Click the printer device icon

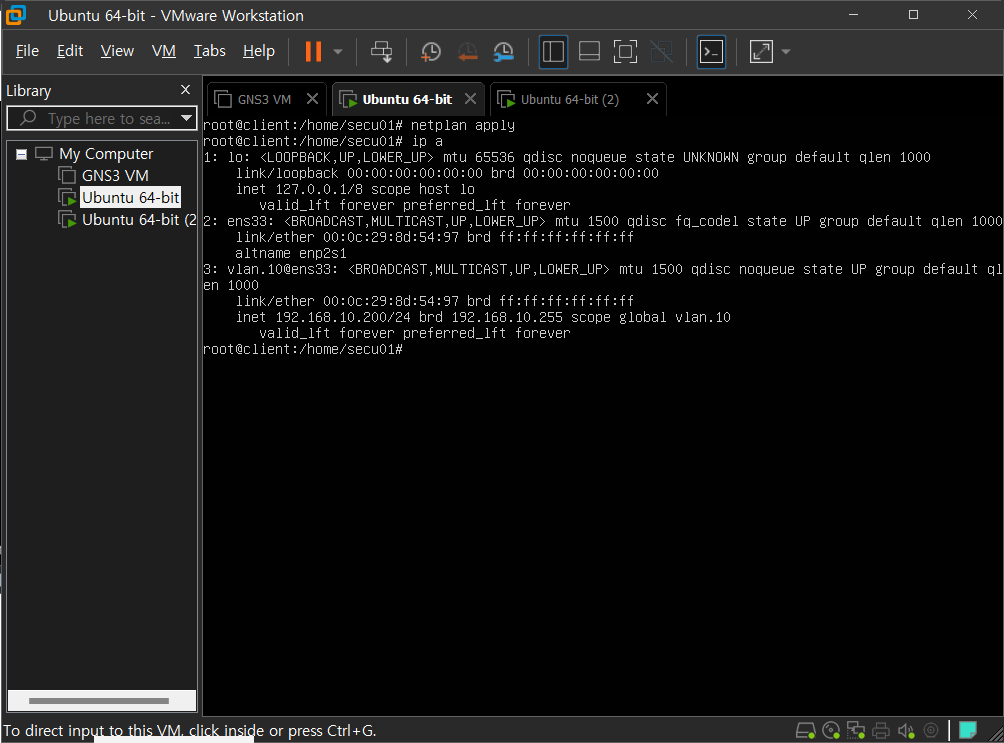tap(881, 730)
